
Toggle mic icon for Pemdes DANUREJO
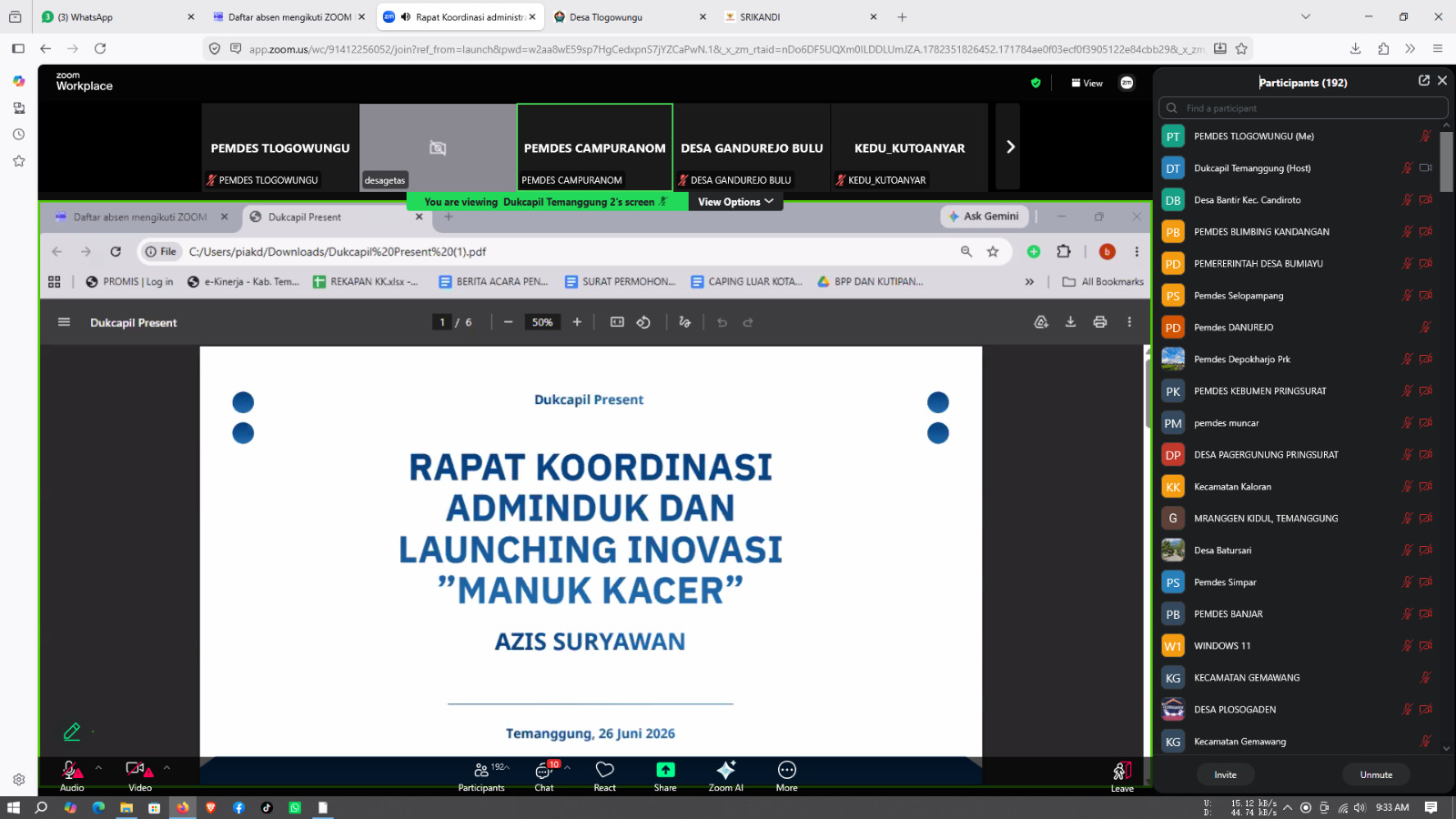click(x=1426, y=328)
